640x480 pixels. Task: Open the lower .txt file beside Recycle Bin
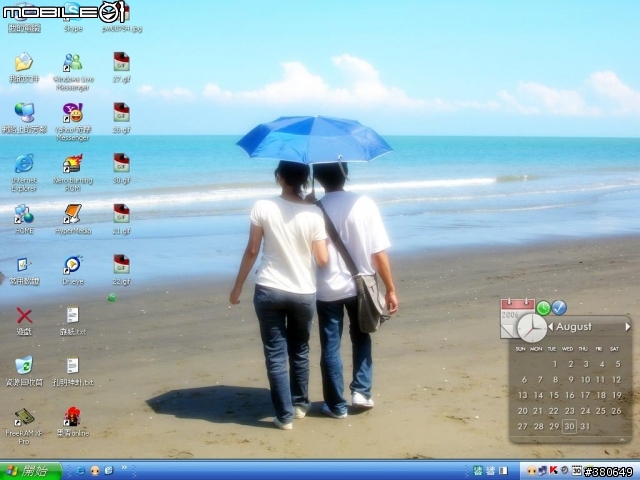(x=73, y=365)
